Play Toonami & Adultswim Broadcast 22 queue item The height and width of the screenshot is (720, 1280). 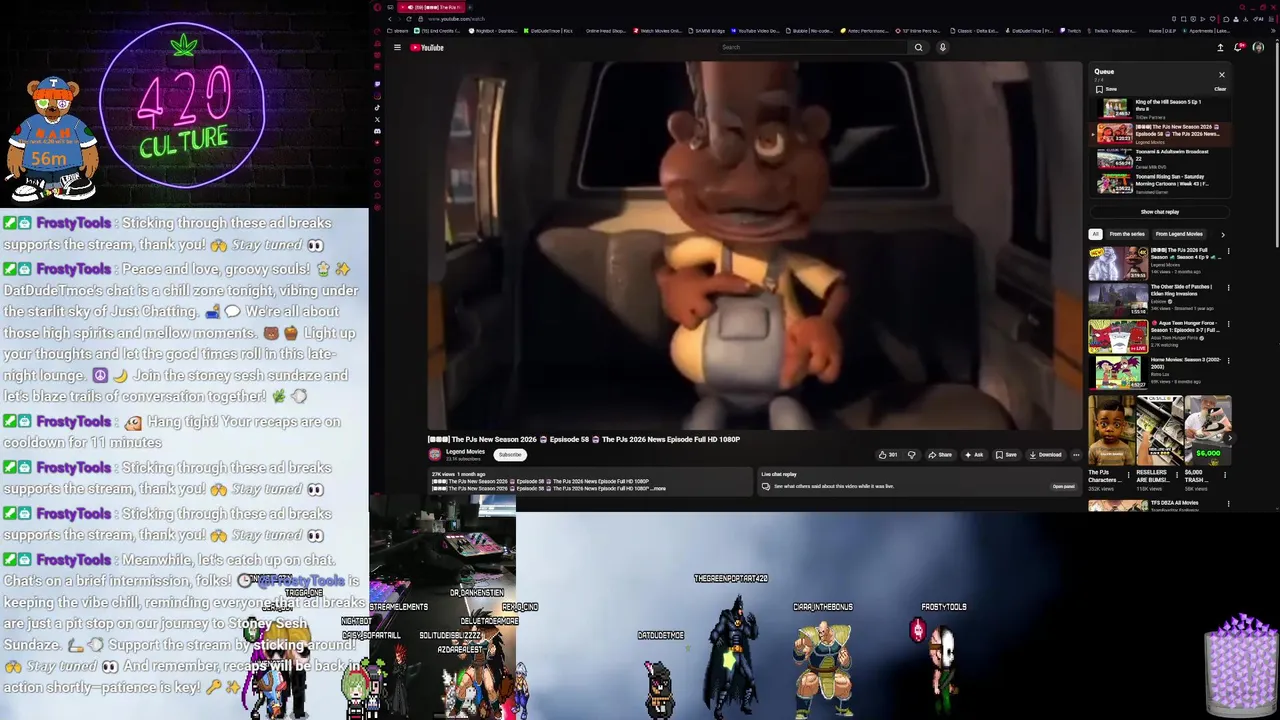[1159, 159]
